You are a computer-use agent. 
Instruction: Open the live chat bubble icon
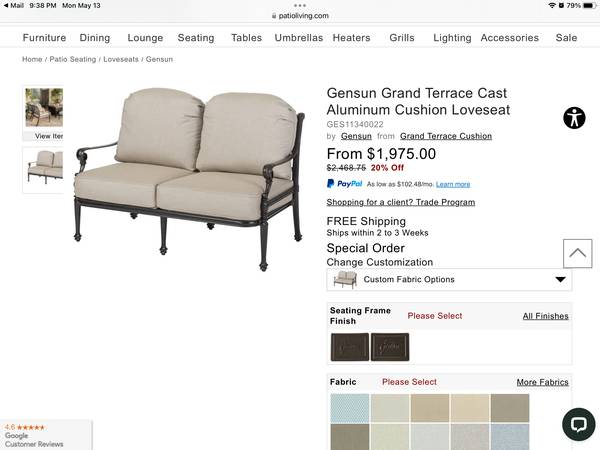pos(579,424)
